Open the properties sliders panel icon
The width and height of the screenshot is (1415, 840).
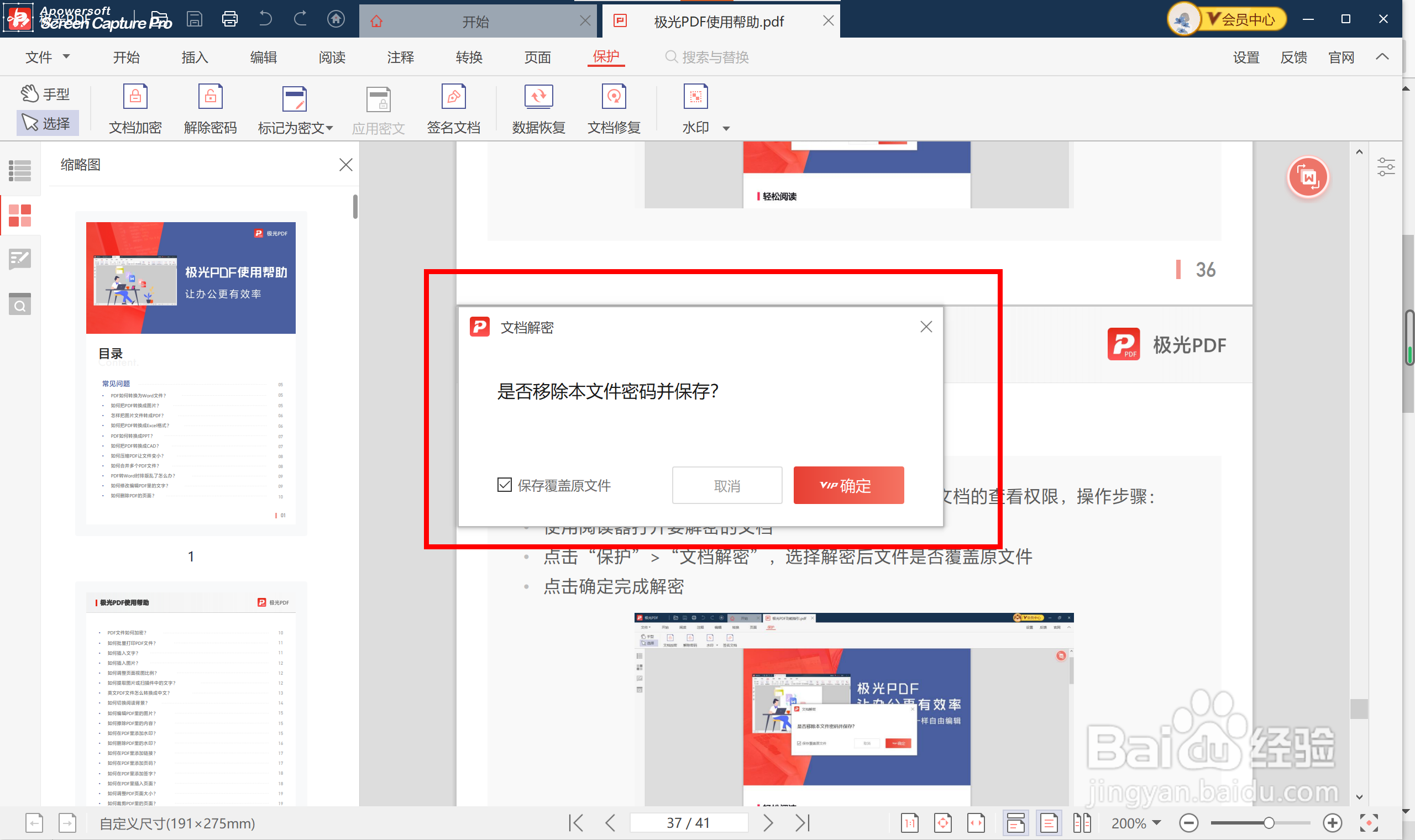point(1386,167)
